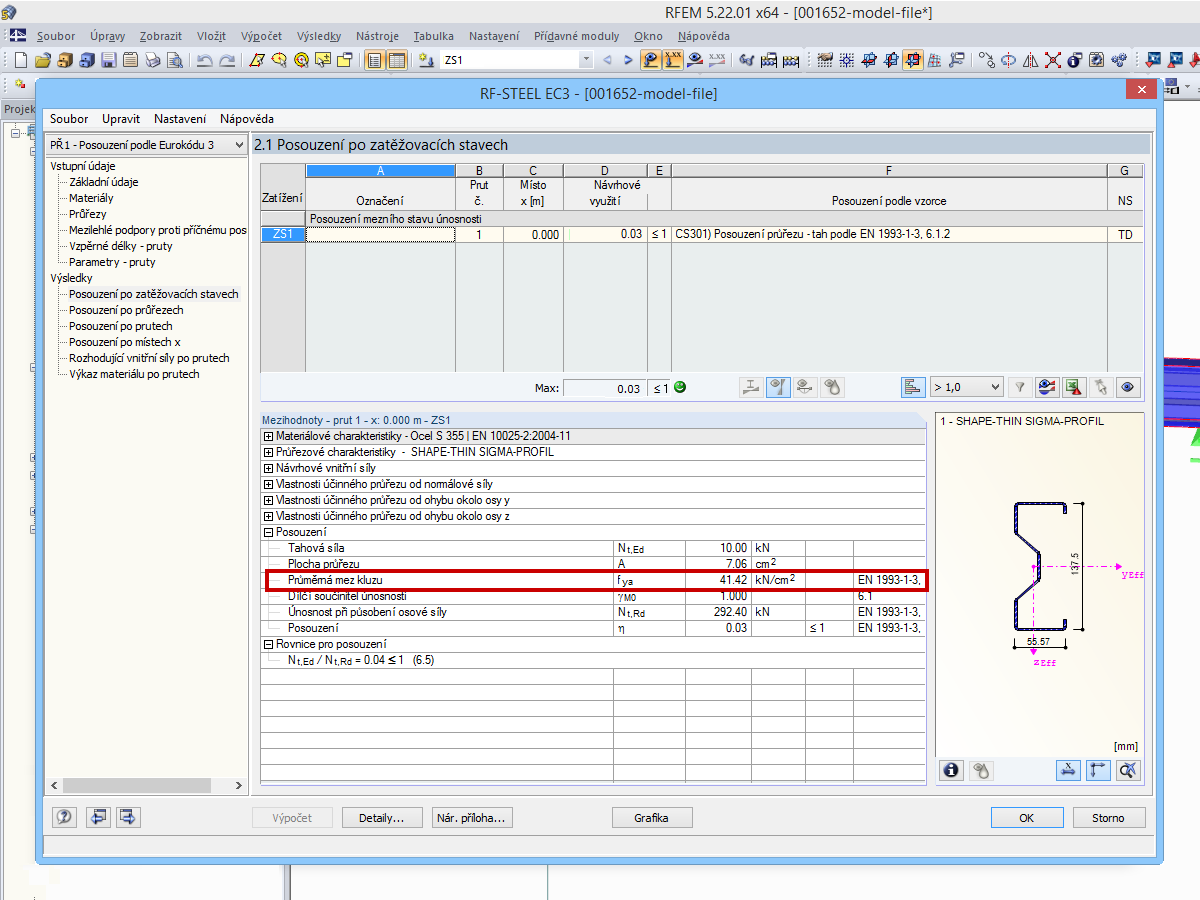Image resolution: width=1200 pixels, height=900 pixels.
Task: Expand Návrhové vnitřní síly row
Action: click(x=268, y=468)
